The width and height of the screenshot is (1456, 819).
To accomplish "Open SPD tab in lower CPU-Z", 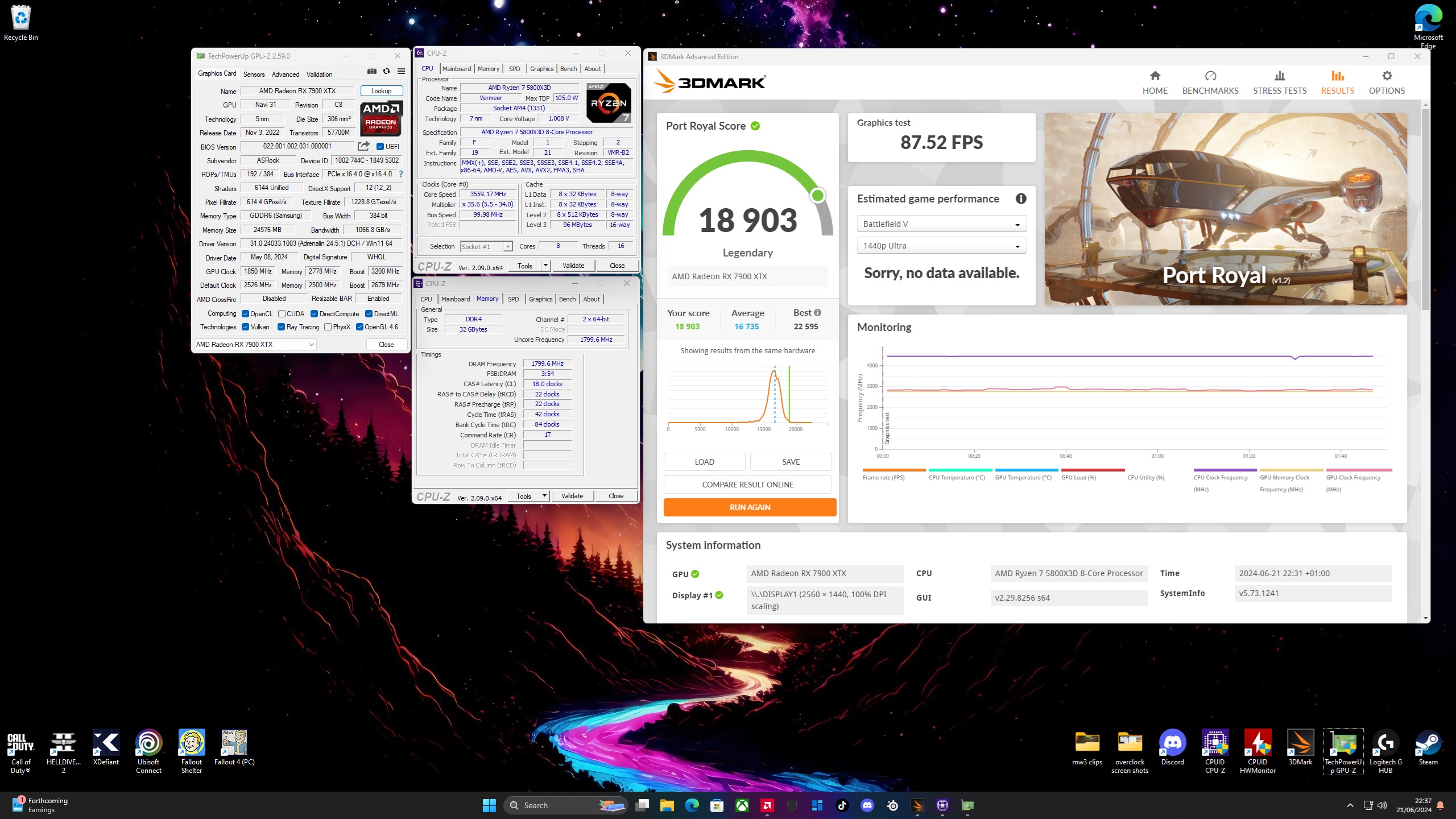I will (x=513, y=299).
